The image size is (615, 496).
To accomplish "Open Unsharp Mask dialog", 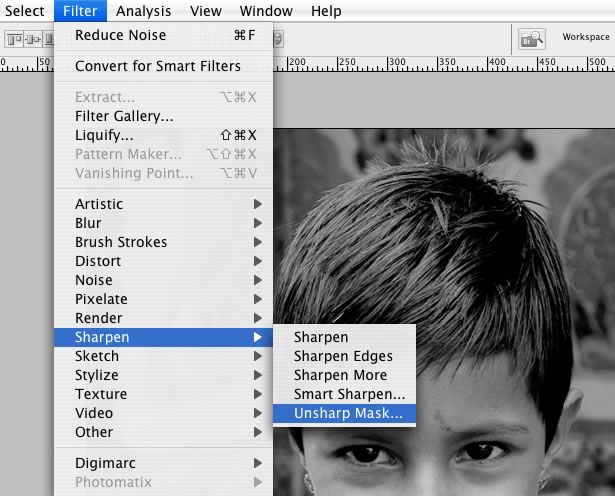I will point(344,413).
